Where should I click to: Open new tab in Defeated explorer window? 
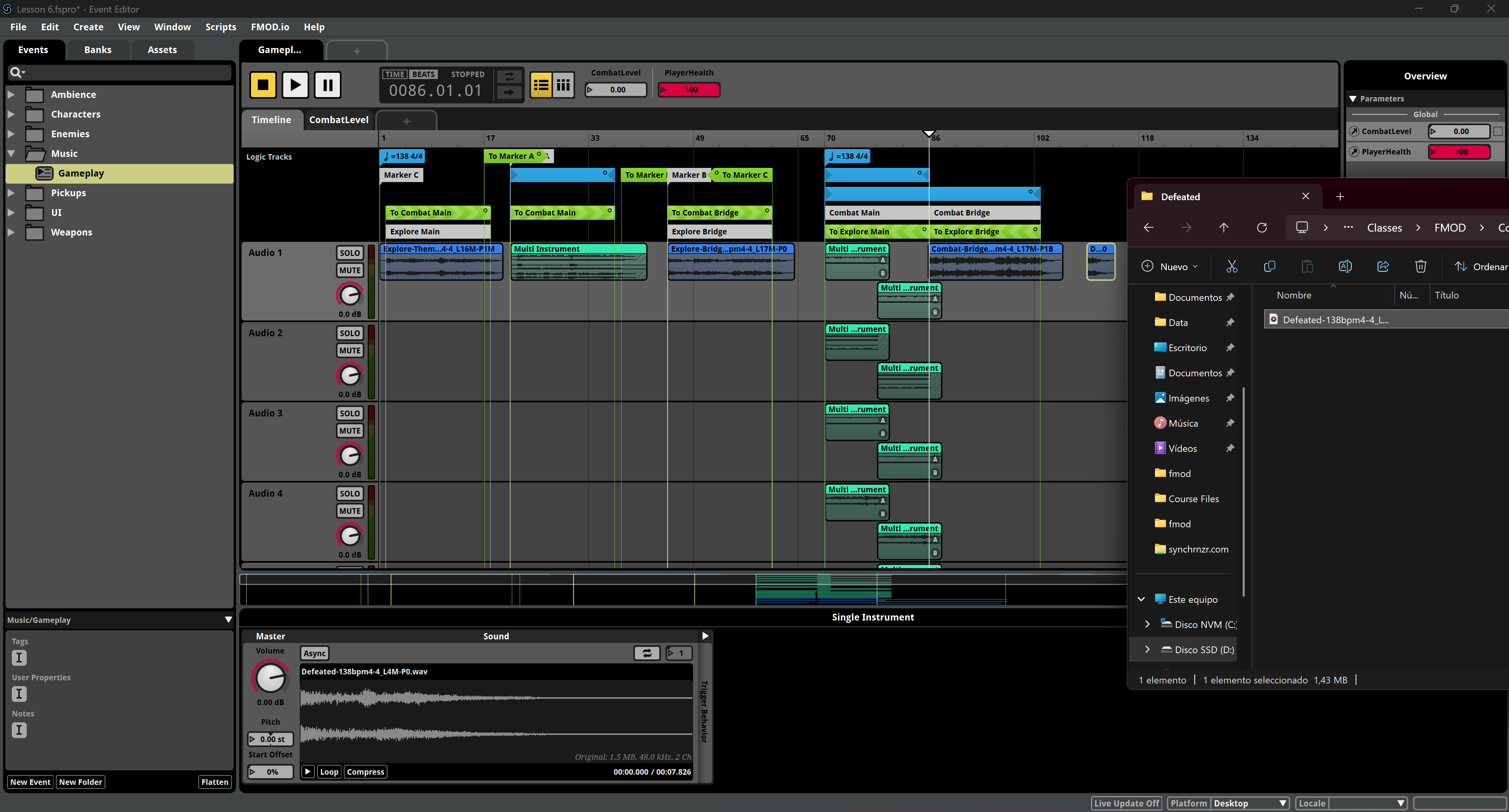pyautogui.click(x=1340, y=197)
